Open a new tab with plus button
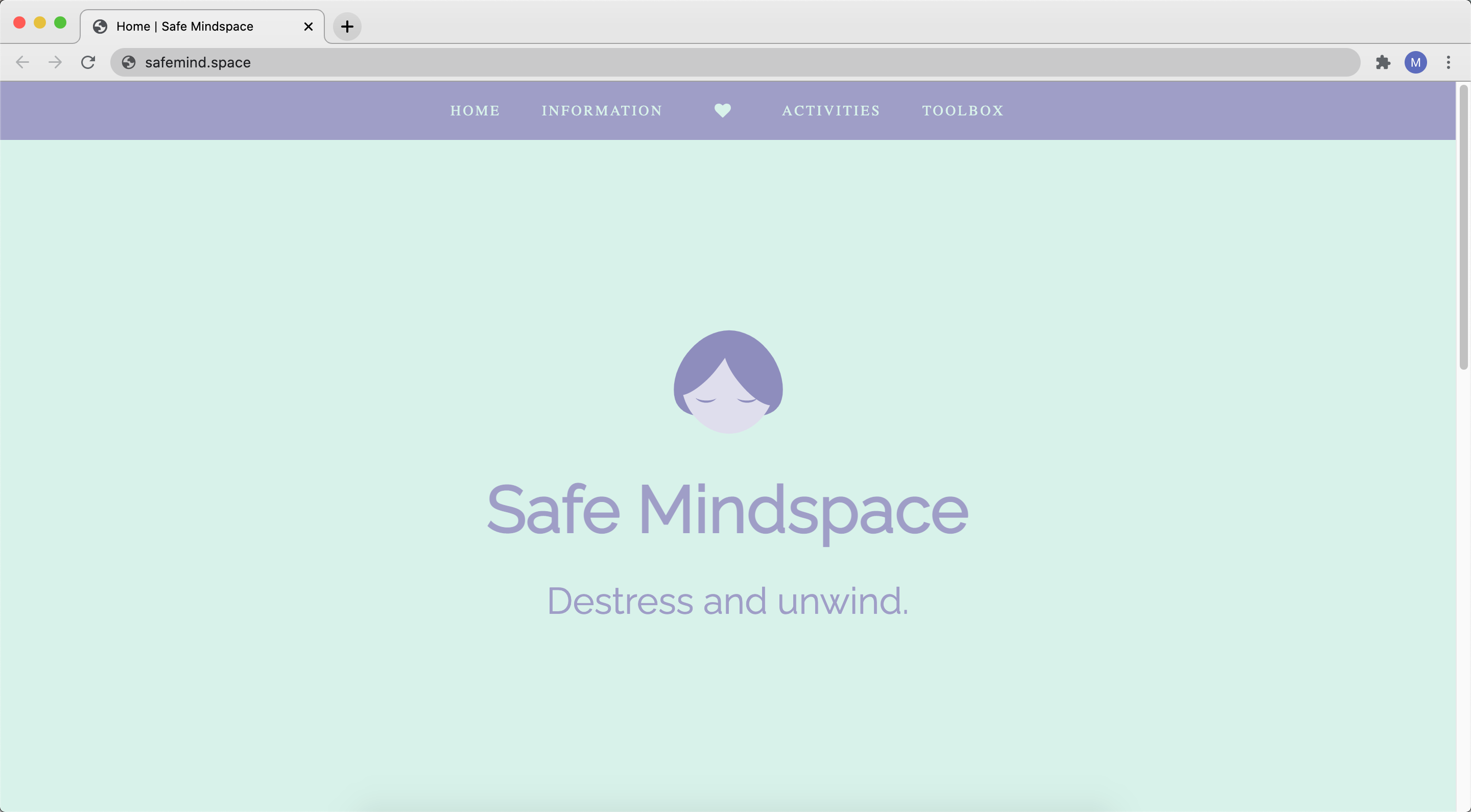Viewport: 1471px width, 812px height. (x=347, y=26)
